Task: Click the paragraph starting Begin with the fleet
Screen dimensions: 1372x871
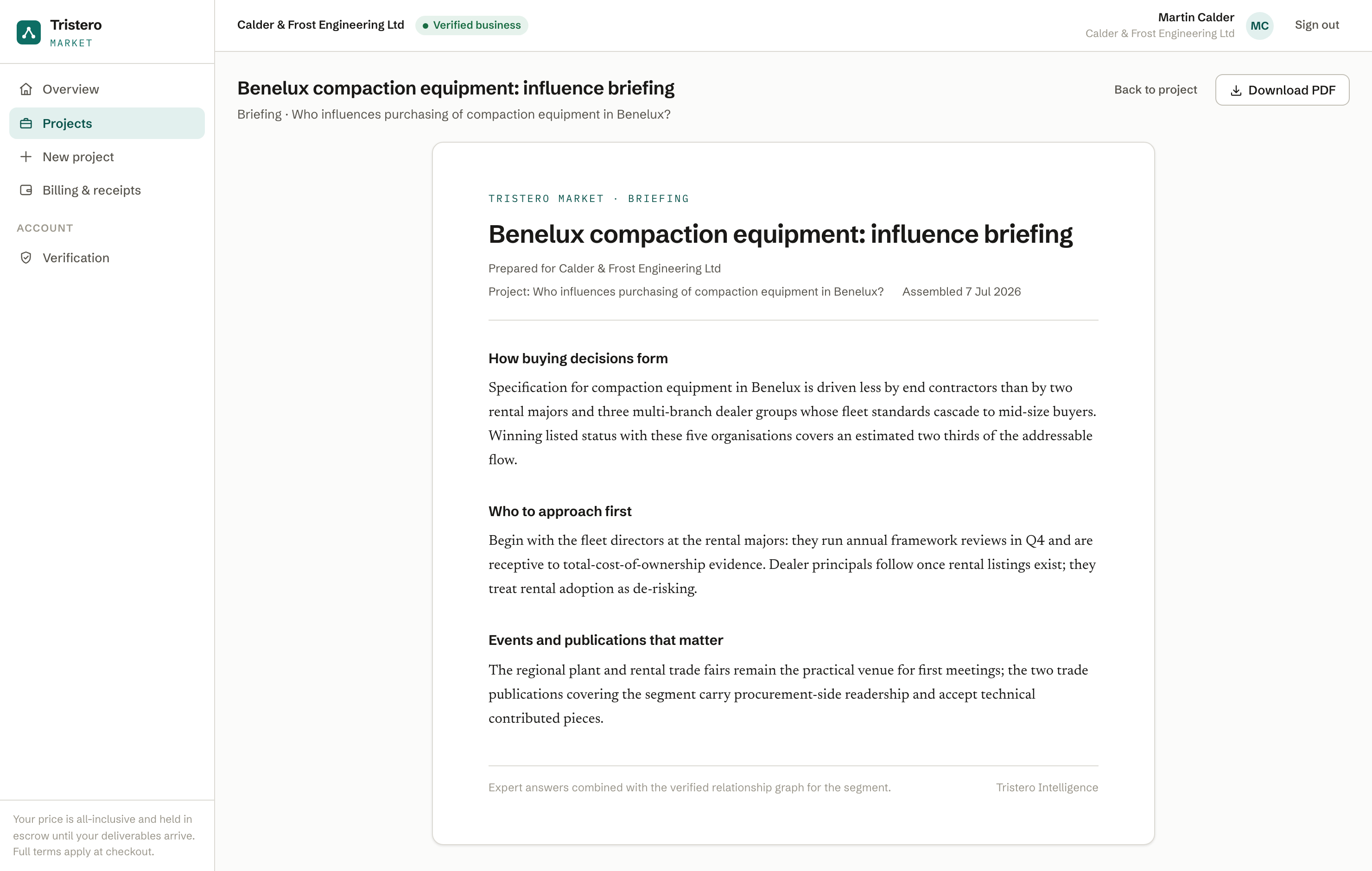Action: pyautogui.click(x=793, y=564)
